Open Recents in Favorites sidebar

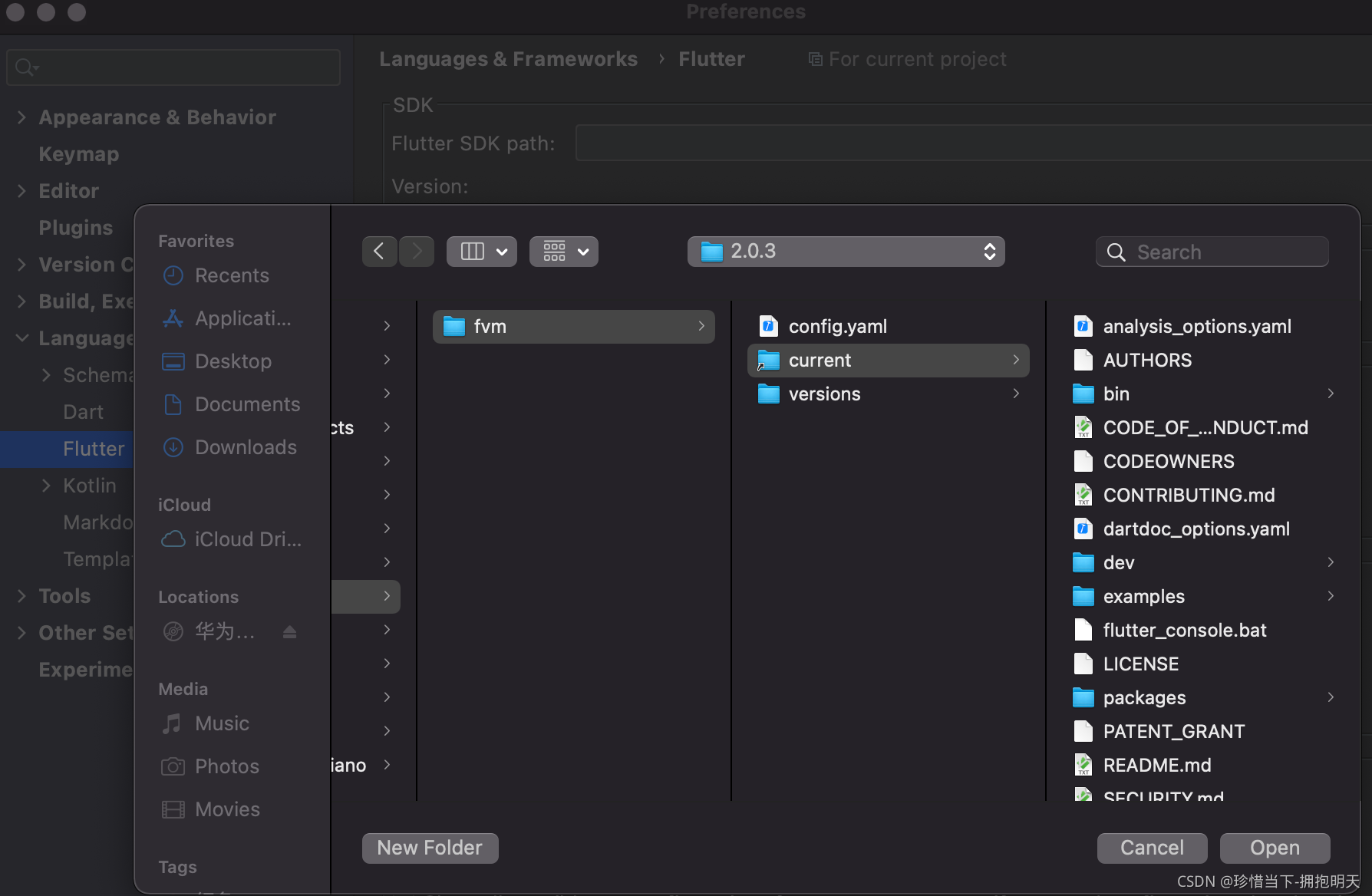pos(232,275)
